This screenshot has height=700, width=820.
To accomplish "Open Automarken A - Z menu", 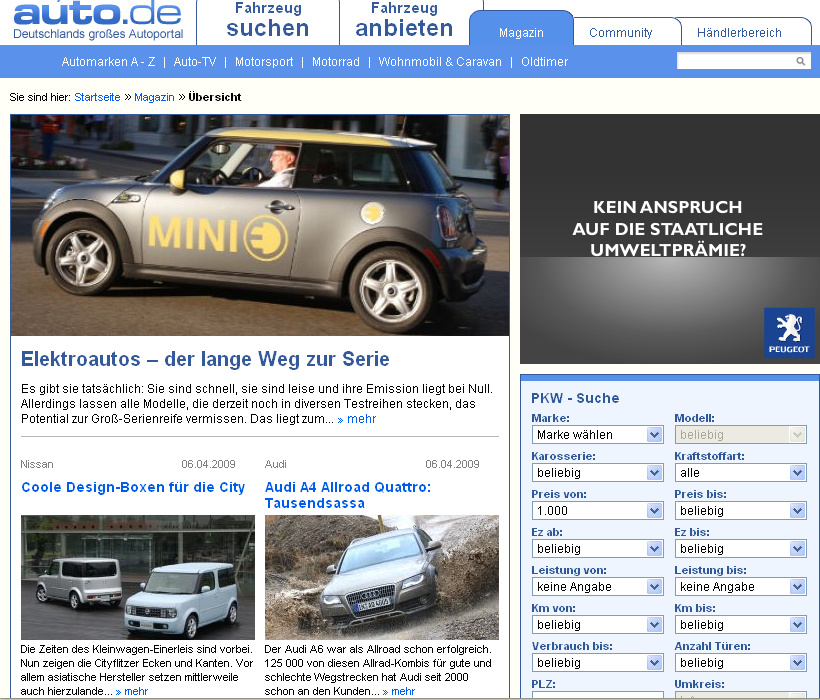I will point(108,62).
